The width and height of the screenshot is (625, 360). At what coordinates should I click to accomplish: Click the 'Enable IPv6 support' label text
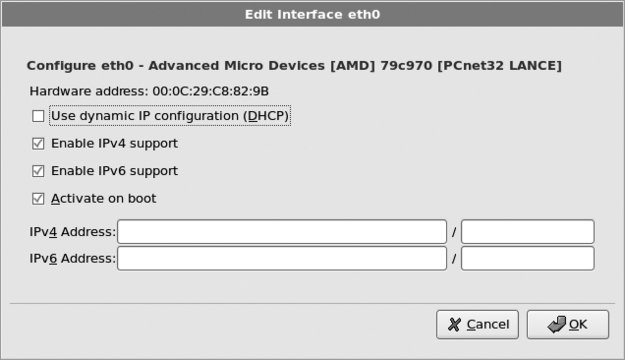coord(114,171)
